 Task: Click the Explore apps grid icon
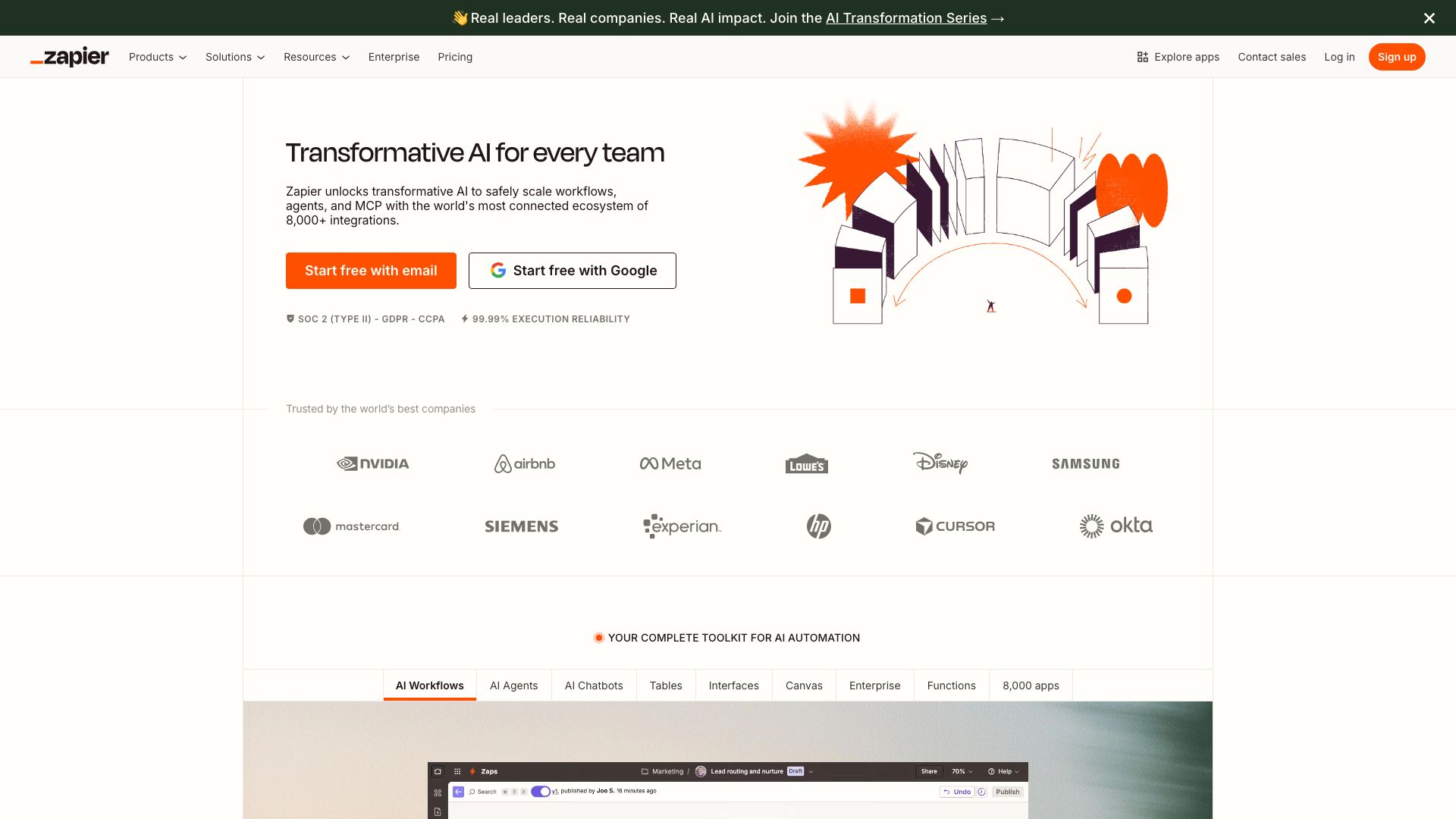click(x=1142, y=57)
